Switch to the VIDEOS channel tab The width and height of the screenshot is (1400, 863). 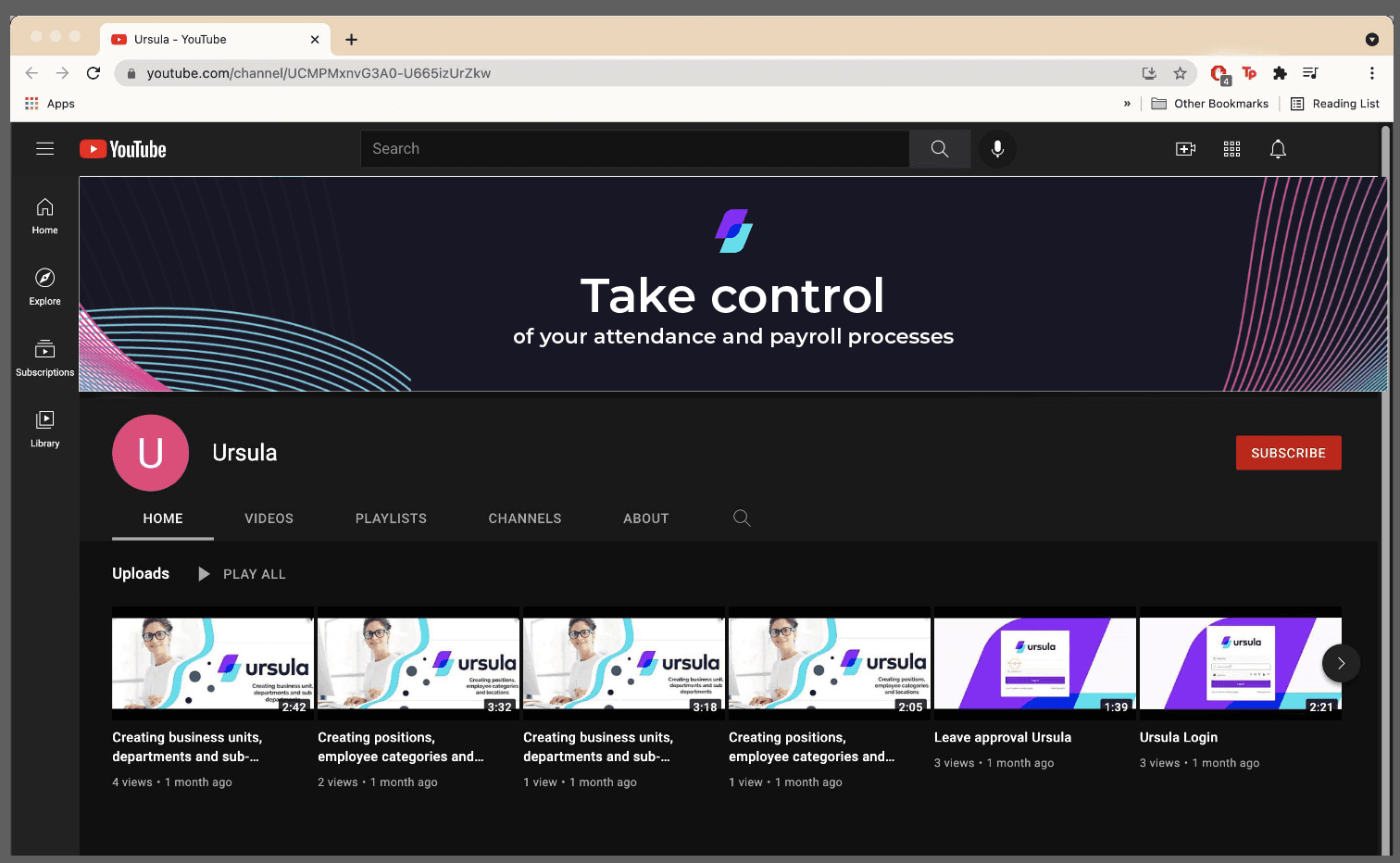coord(269,519)
